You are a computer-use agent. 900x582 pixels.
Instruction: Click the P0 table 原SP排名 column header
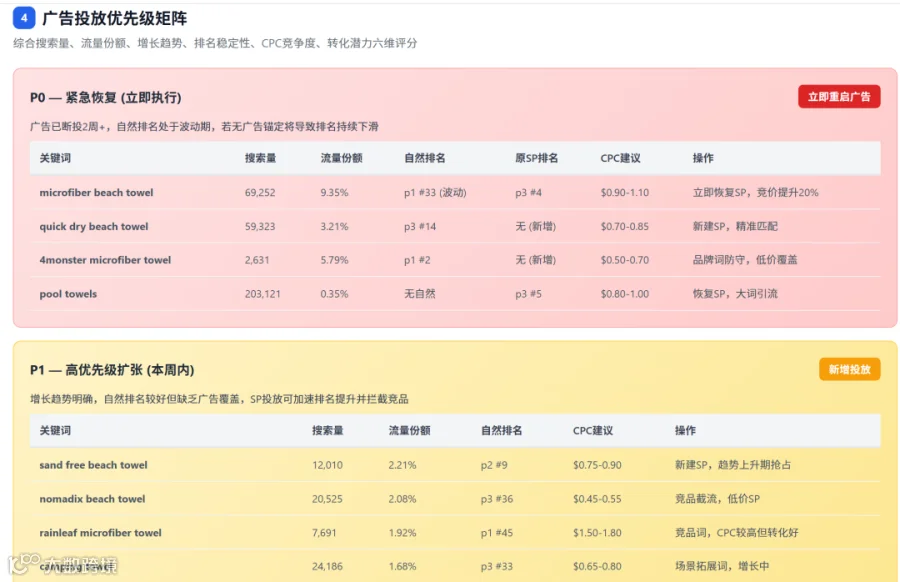click(x=536, y=158)
